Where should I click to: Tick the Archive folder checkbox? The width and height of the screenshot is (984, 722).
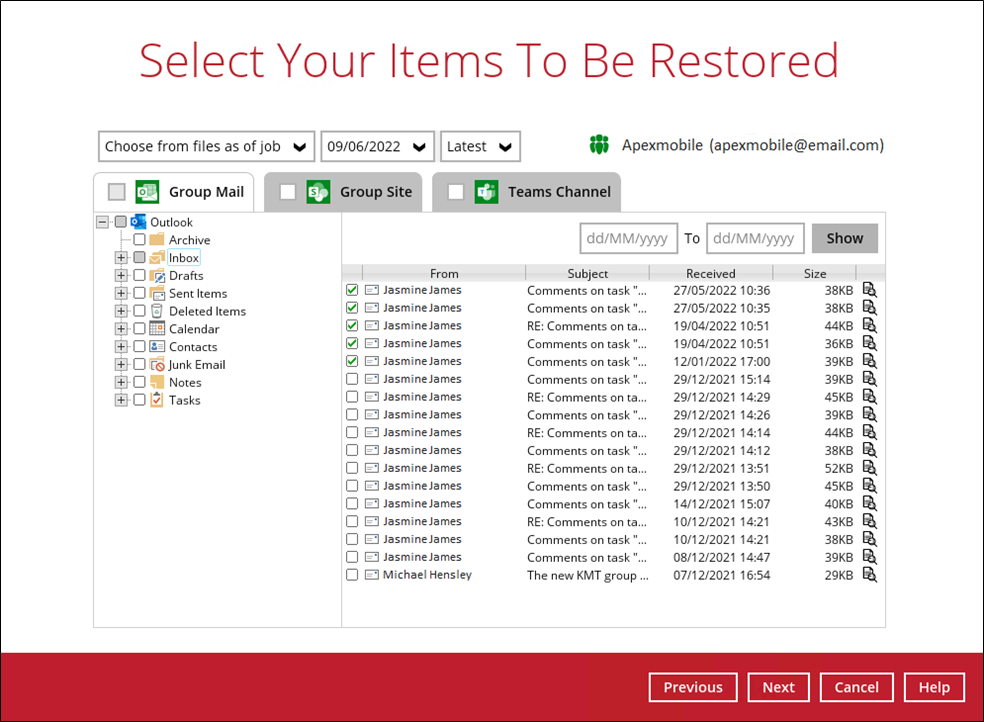[139, 240]
